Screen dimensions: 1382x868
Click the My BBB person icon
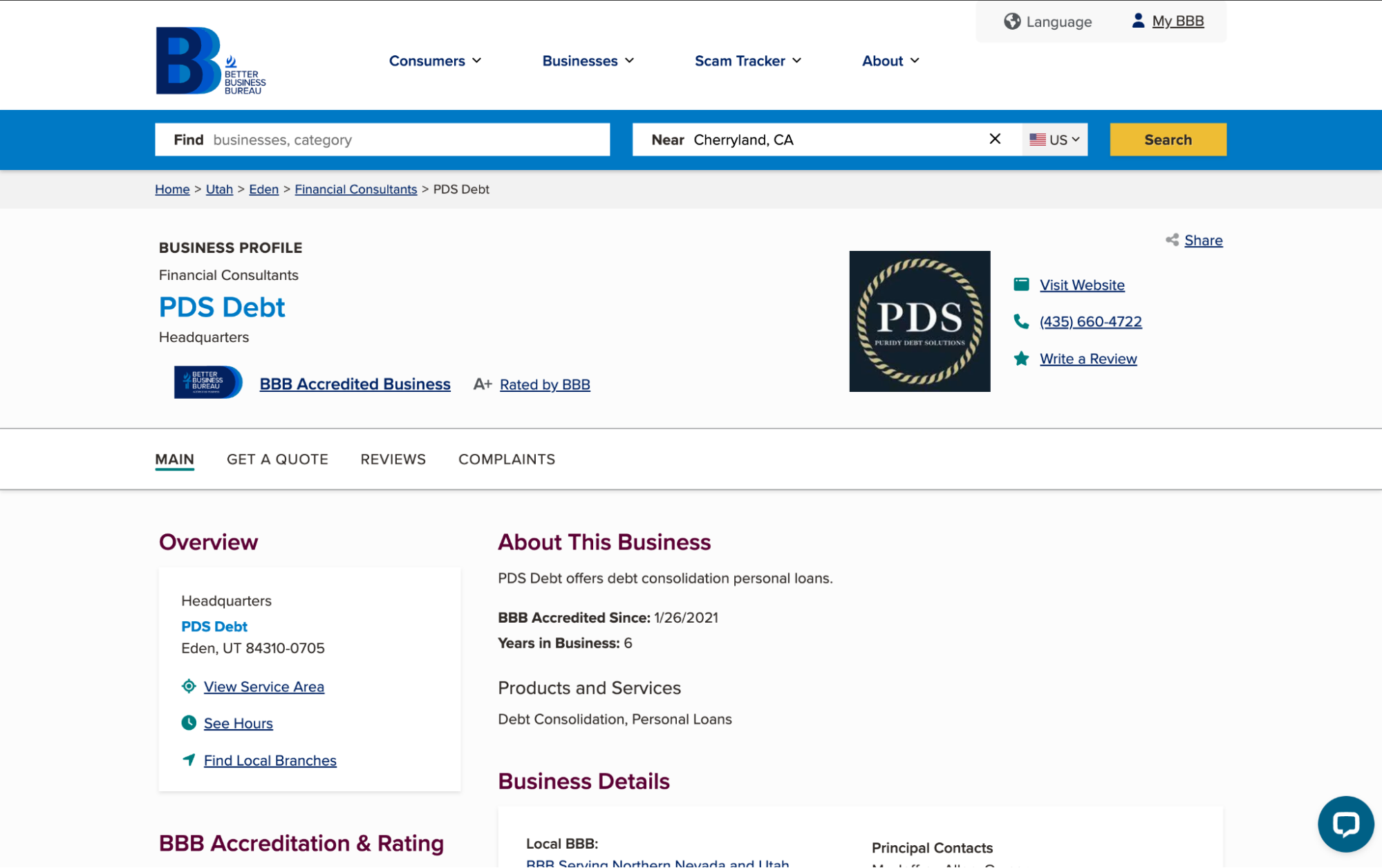point(1138,21)
